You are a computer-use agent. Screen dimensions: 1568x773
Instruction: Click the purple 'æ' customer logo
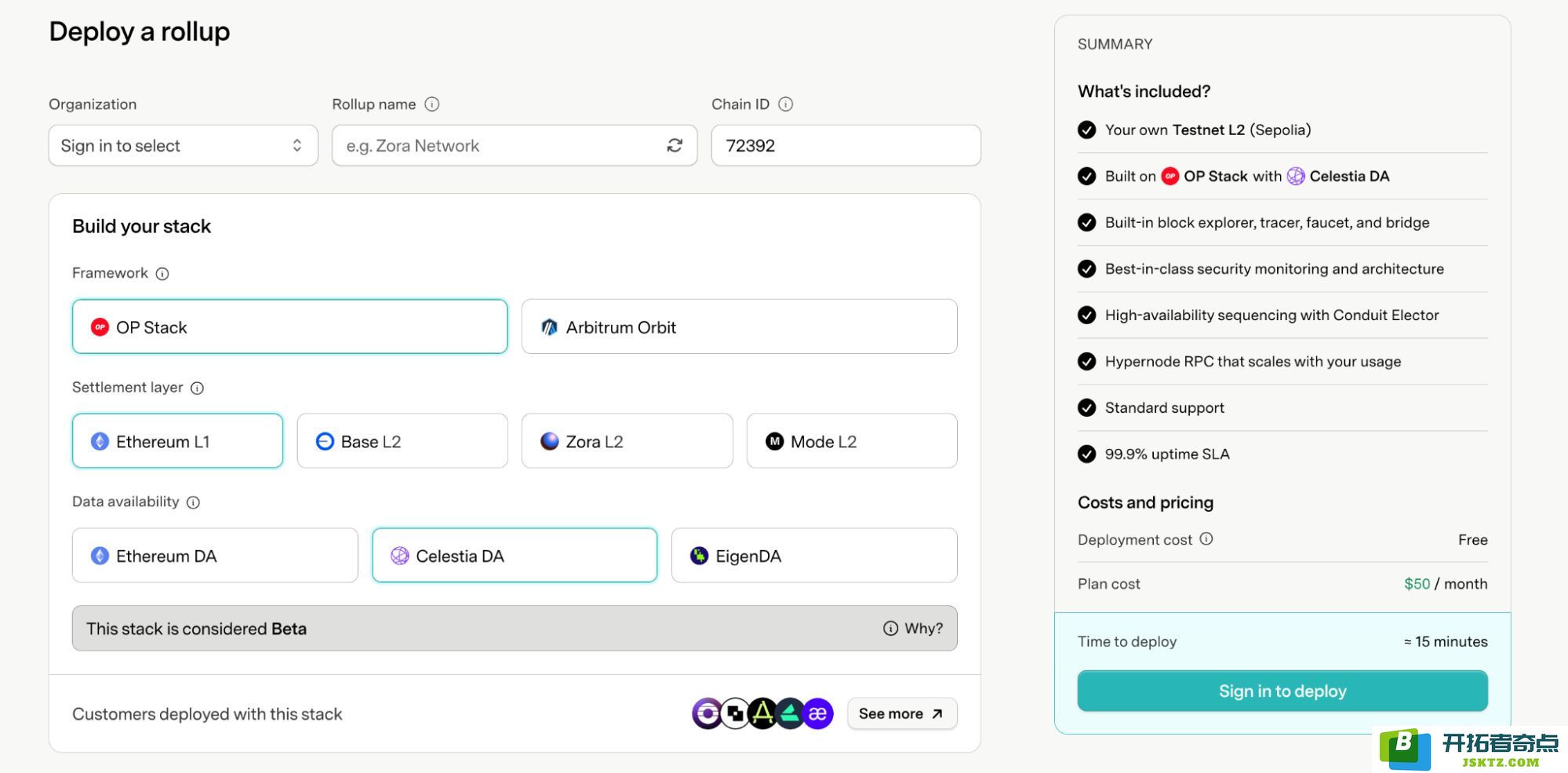(x=818, y=713)
